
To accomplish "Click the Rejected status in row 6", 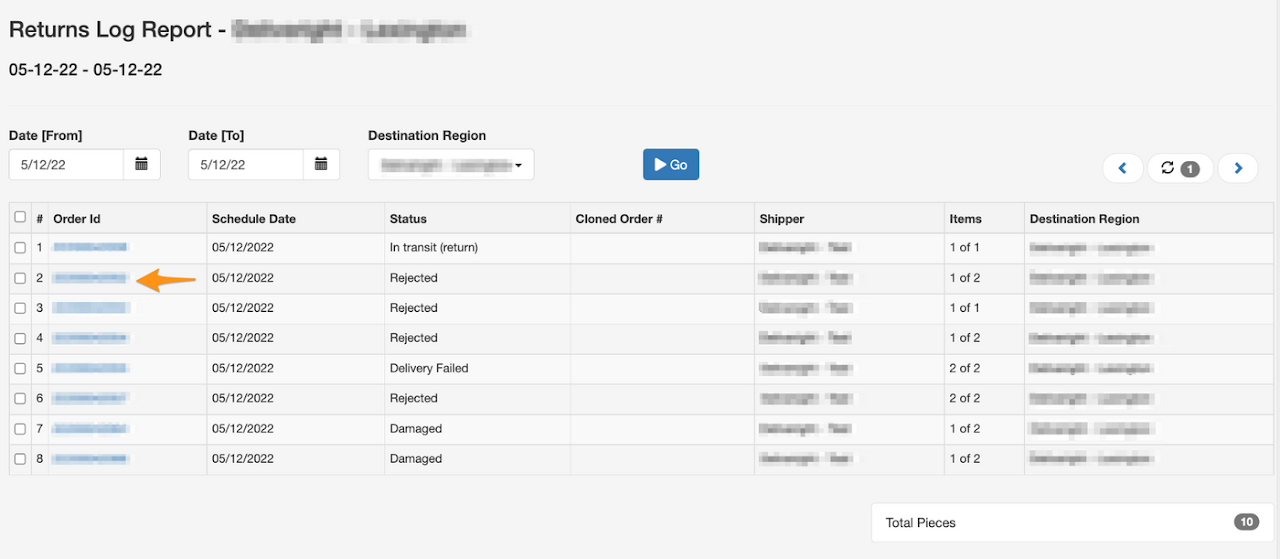I will click(414, 398).
